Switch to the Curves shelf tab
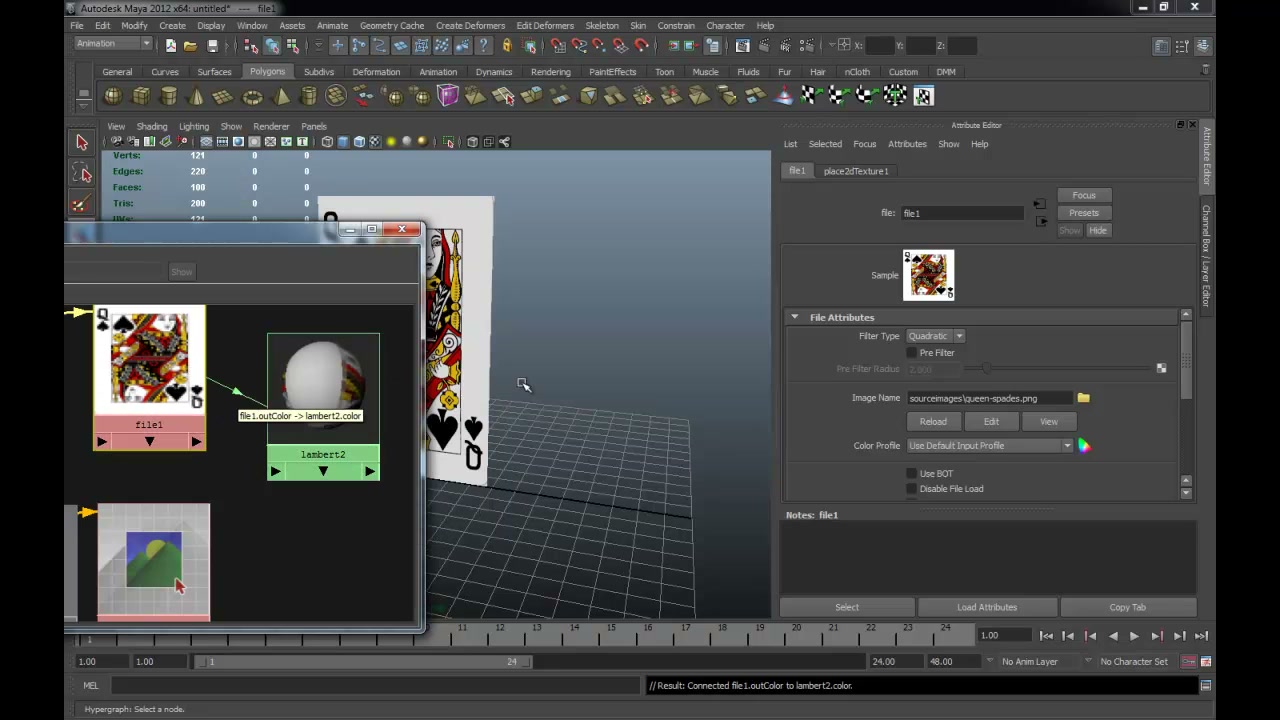The image size is (1280, 720). pyautogui.click(x=165, y=72)
